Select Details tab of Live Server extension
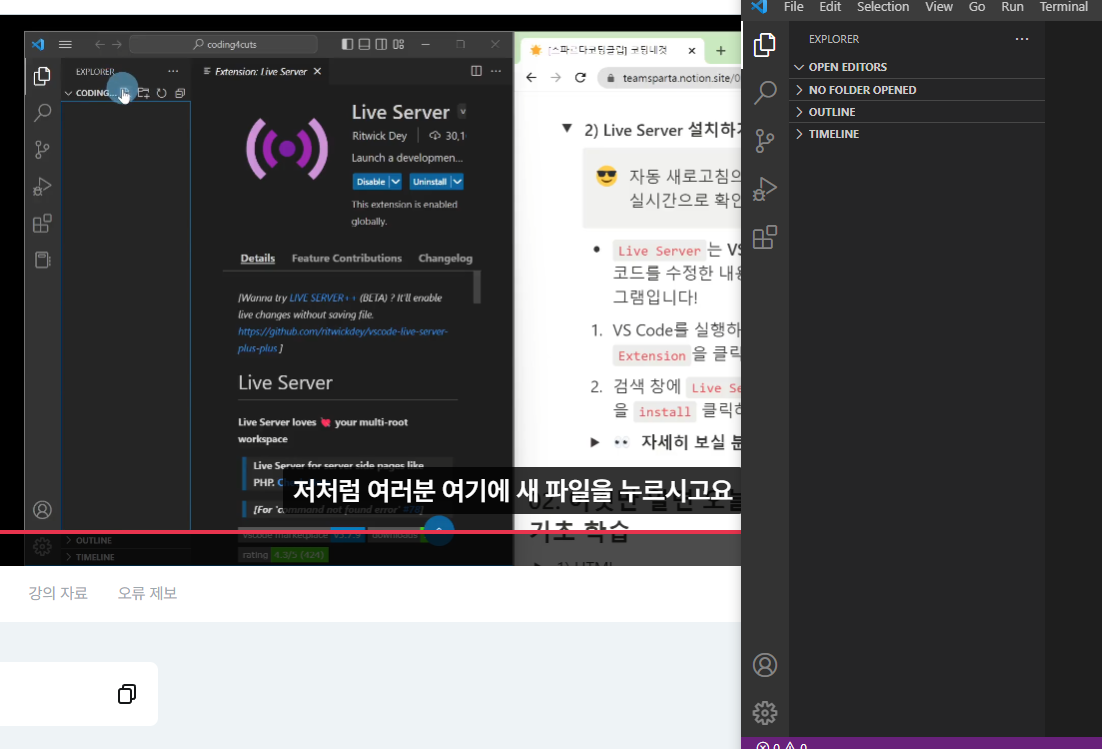 (x=258, y=258)
